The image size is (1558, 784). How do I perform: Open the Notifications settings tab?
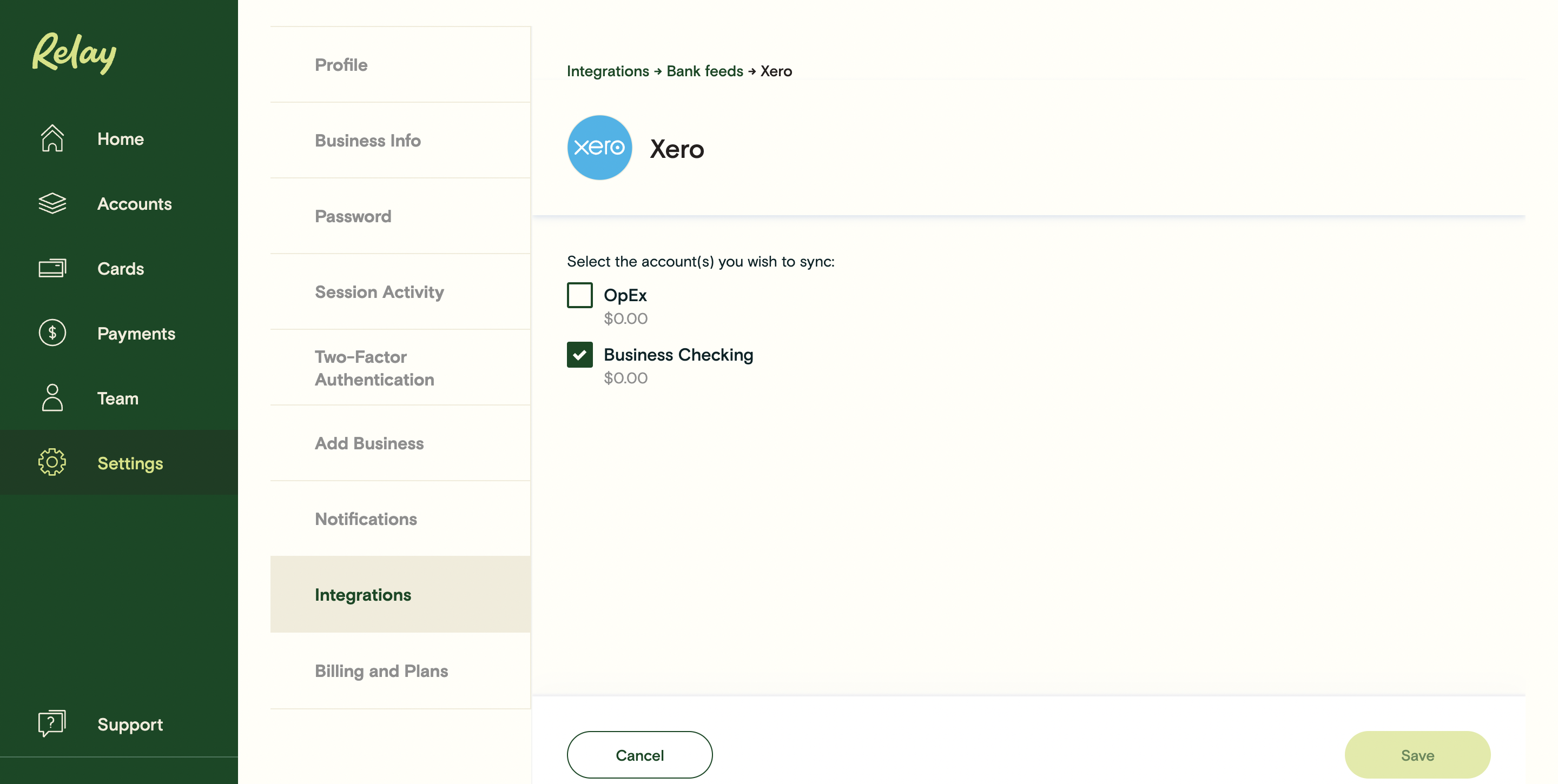[400, 519]
